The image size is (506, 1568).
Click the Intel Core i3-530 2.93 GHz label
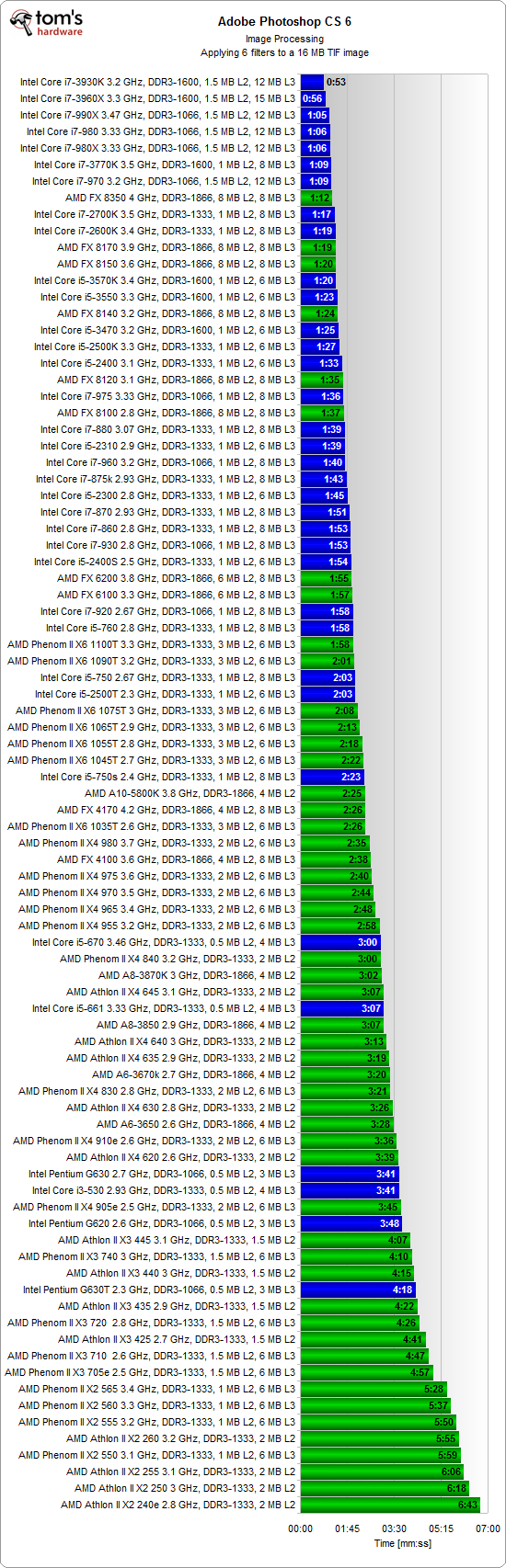(164, 1190)
